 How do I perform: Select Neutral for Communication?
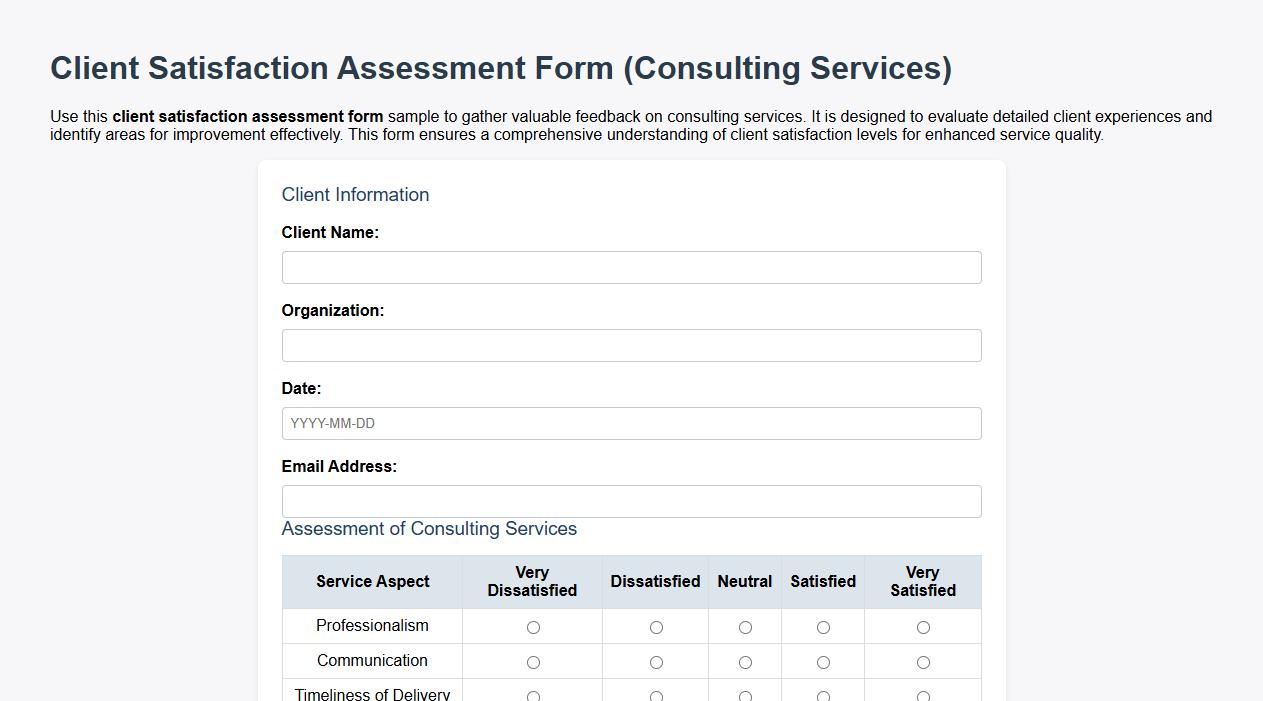pos(744,662)
